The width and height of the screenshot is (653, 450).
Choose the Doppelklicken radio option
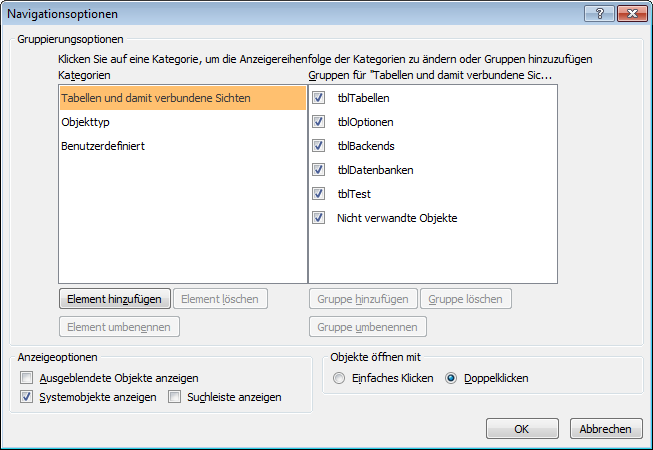point(451,378)
